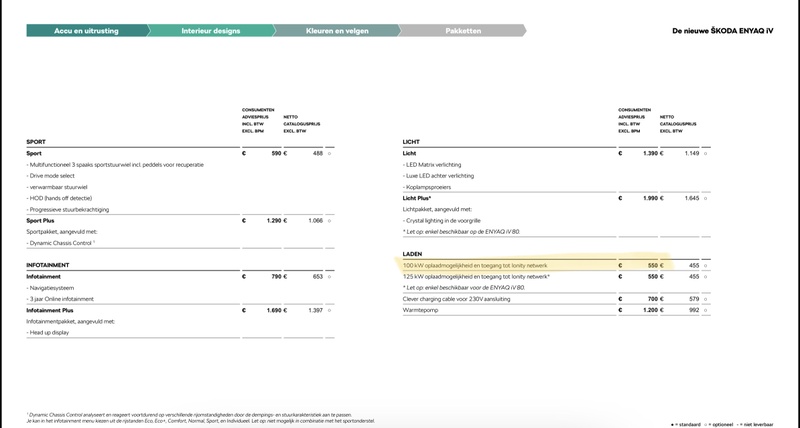800x428 pixels.
Task: Click 'Progressieve stuurbekrachtiging' item
Action: [x=68, y=209]
